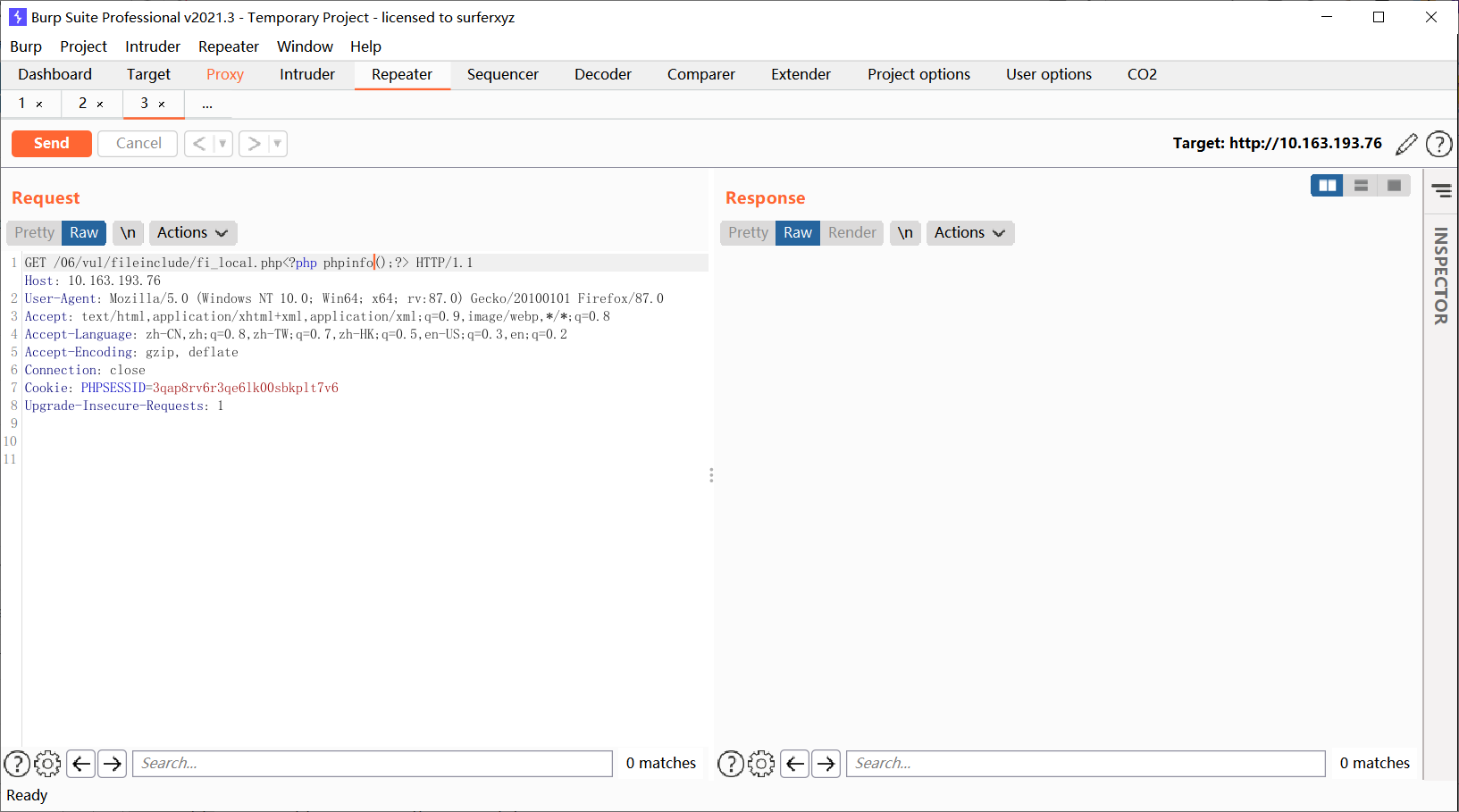The image size is (1459, 812).
Task: Open forward history dropdown arrow
Action: click(x=277, y=144)
